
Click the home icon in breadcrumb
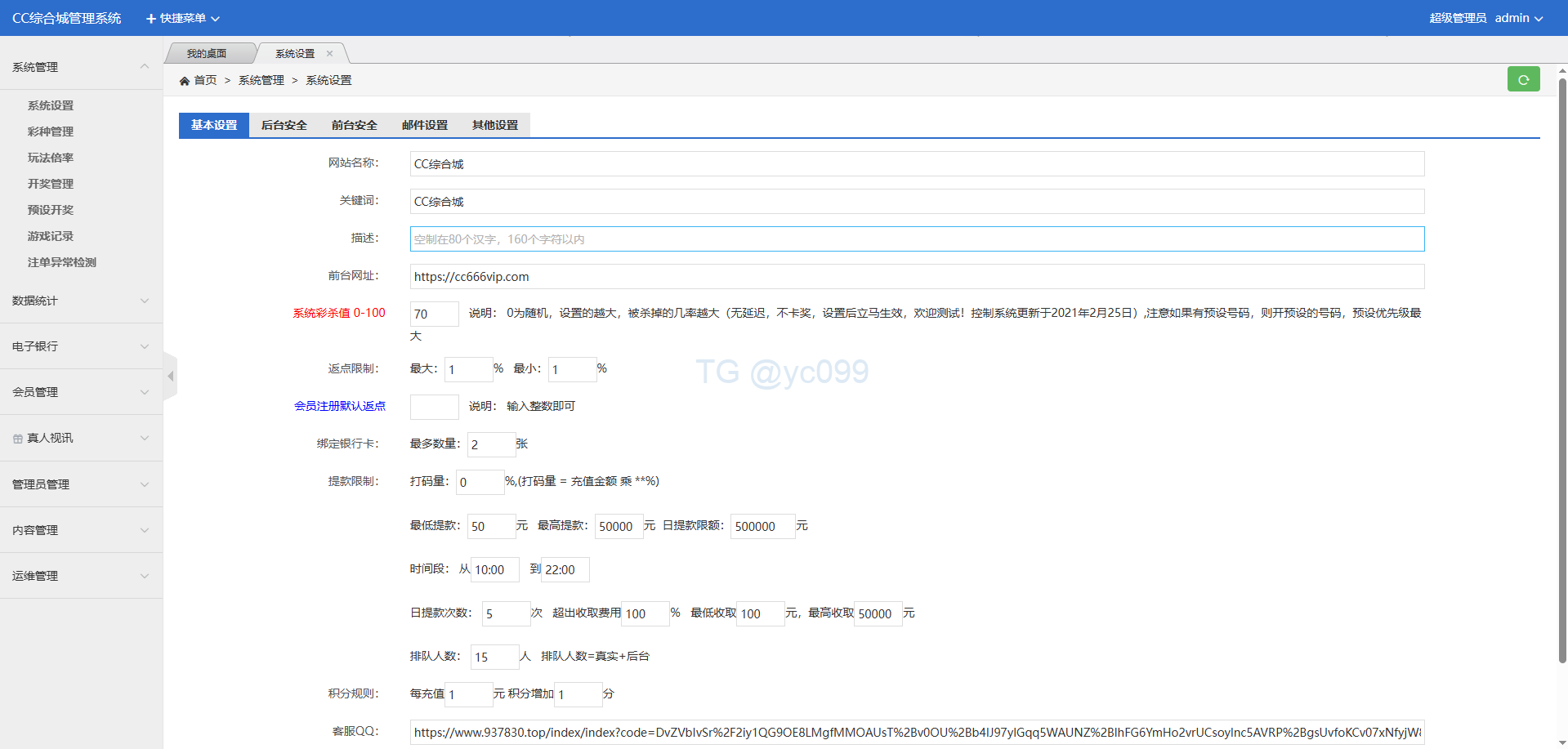click(x=185, y=81)
